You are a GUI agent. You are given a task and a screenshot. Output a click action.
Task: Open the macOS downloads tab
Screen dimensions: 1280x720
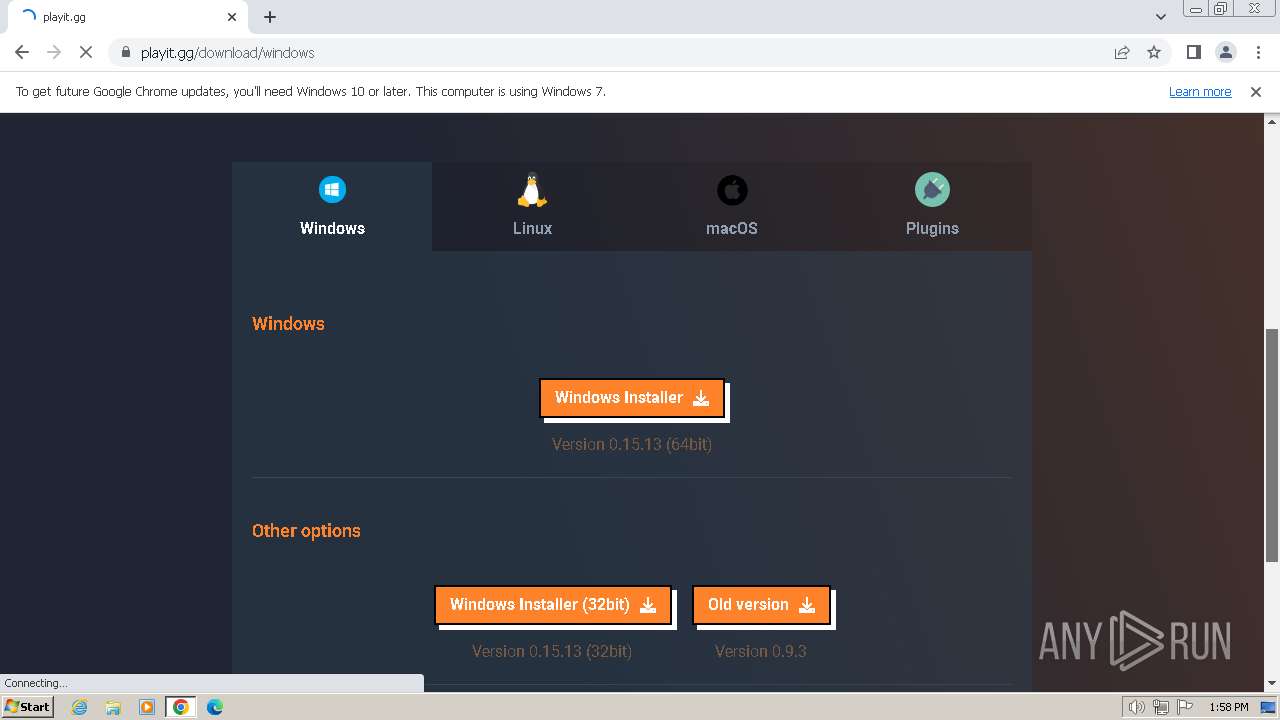732,207
